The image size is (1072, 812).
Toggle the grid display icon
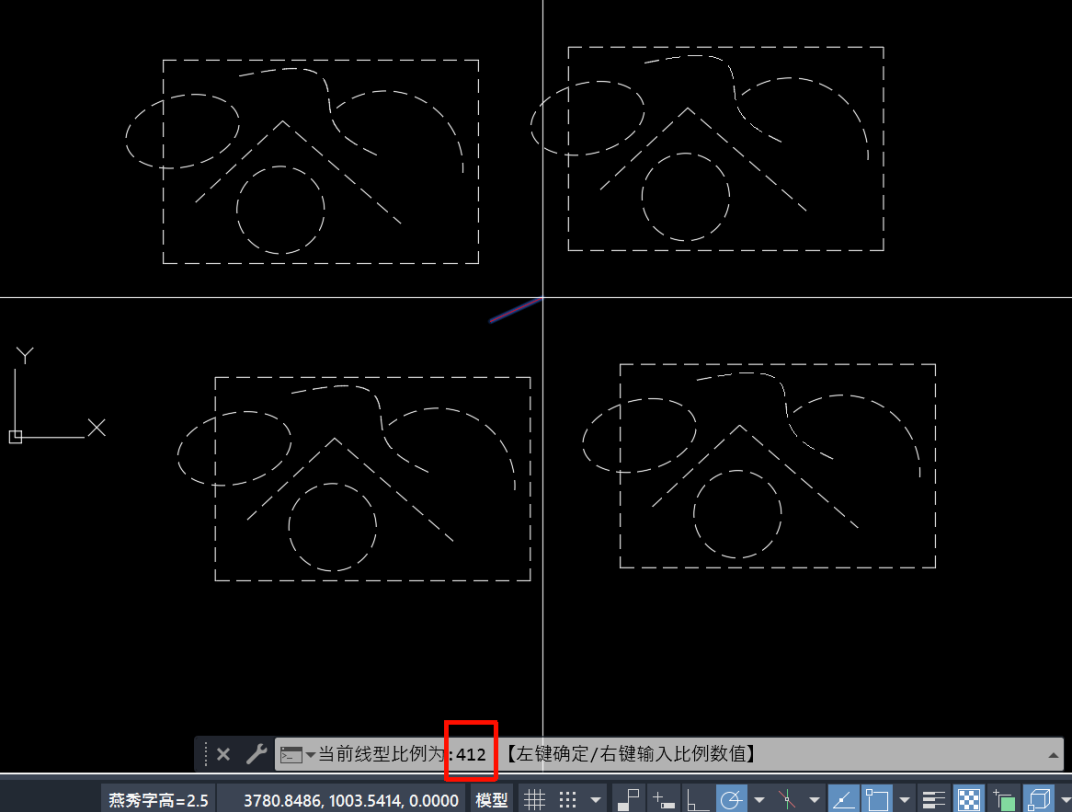point(535,799)
